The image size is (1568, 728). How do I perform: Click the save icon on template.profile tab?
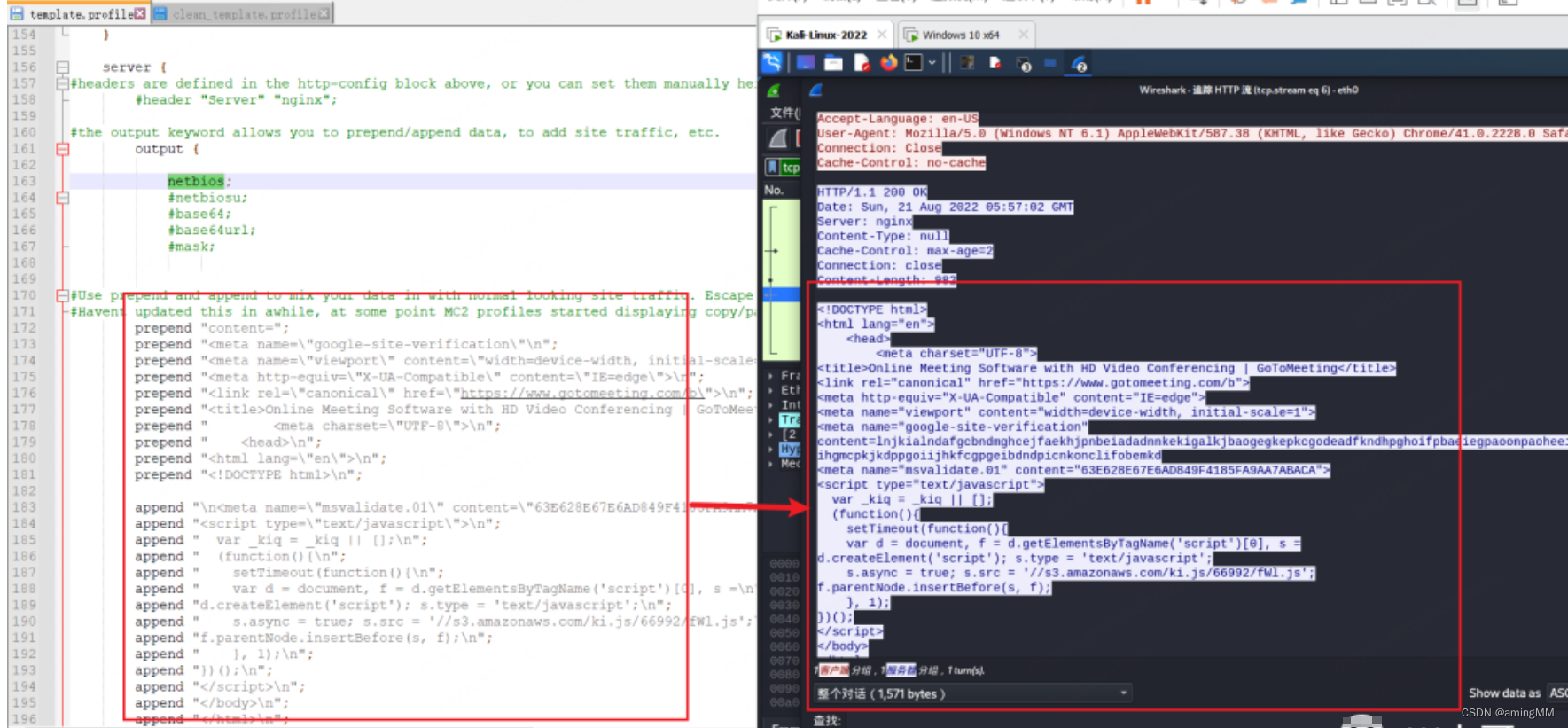pos(17,14)
